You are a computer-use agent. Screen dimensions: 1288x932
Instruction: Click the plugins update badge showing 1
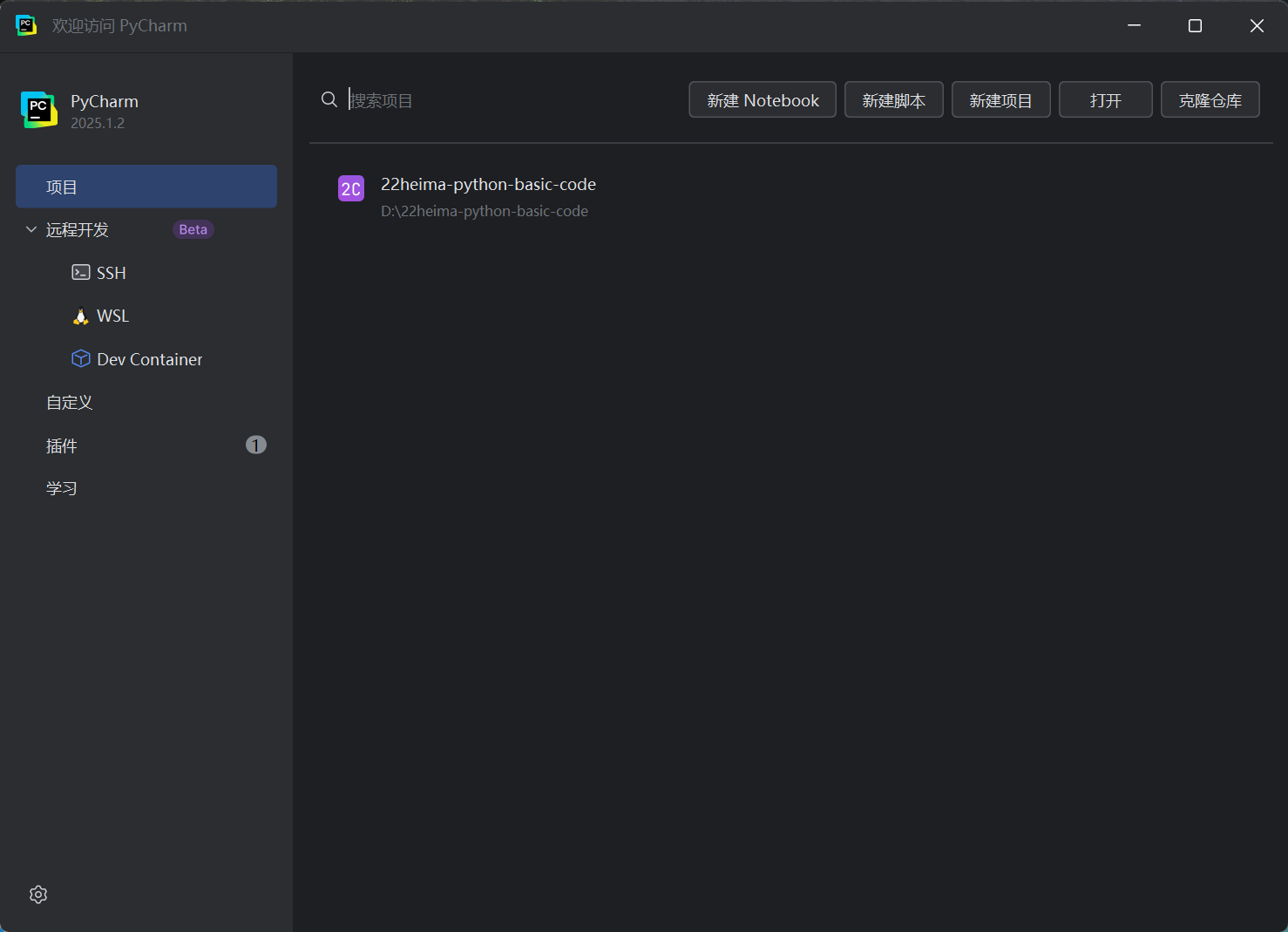click(255, 446)
